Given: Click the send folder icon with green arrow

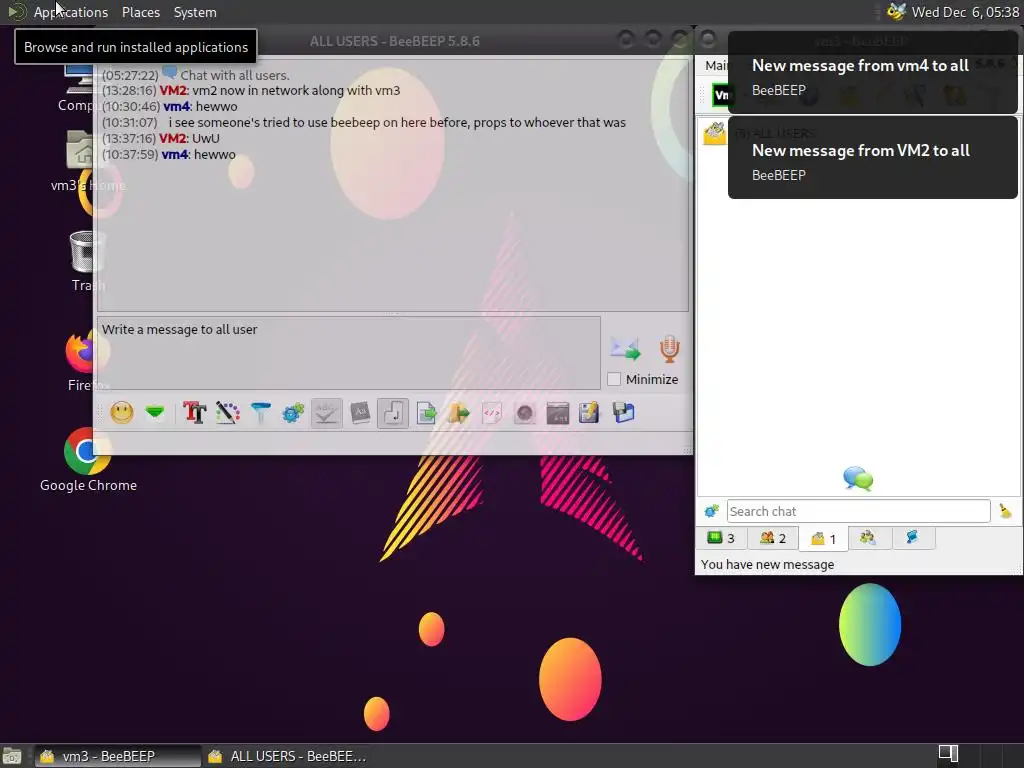Looking at the screenshot, I should click(458, 413).
